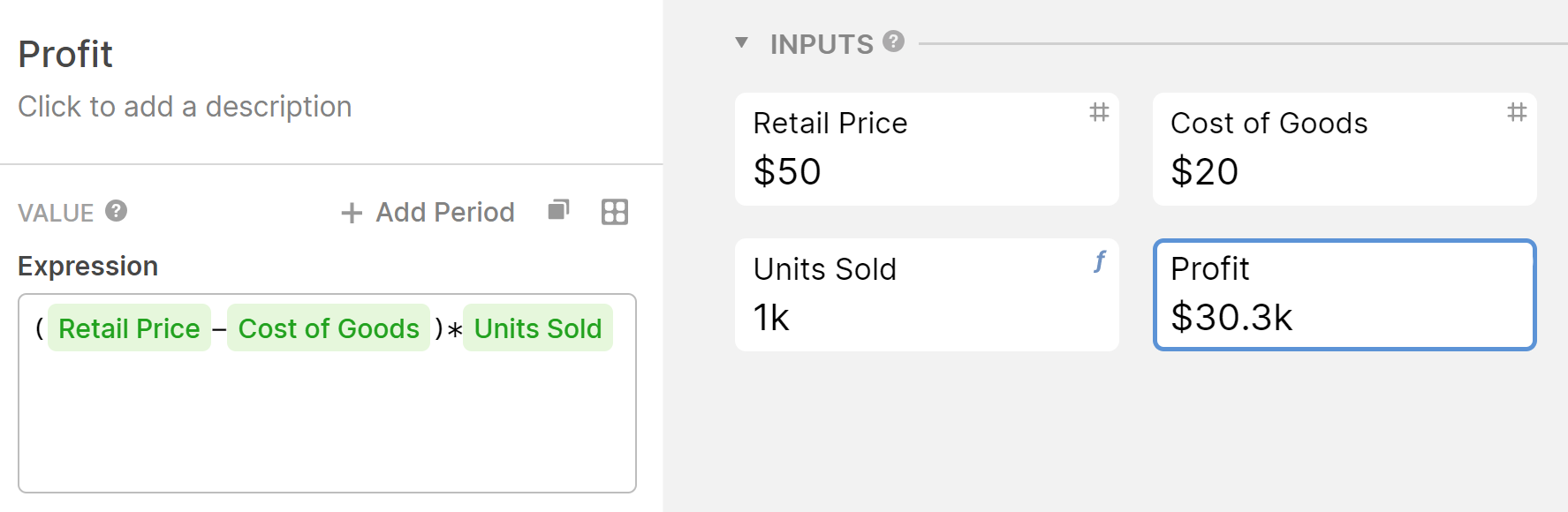The width and height of the screenshot is (1568, 512).
Task: Open the Units Sold input card
Action: [x=927, y=295]
